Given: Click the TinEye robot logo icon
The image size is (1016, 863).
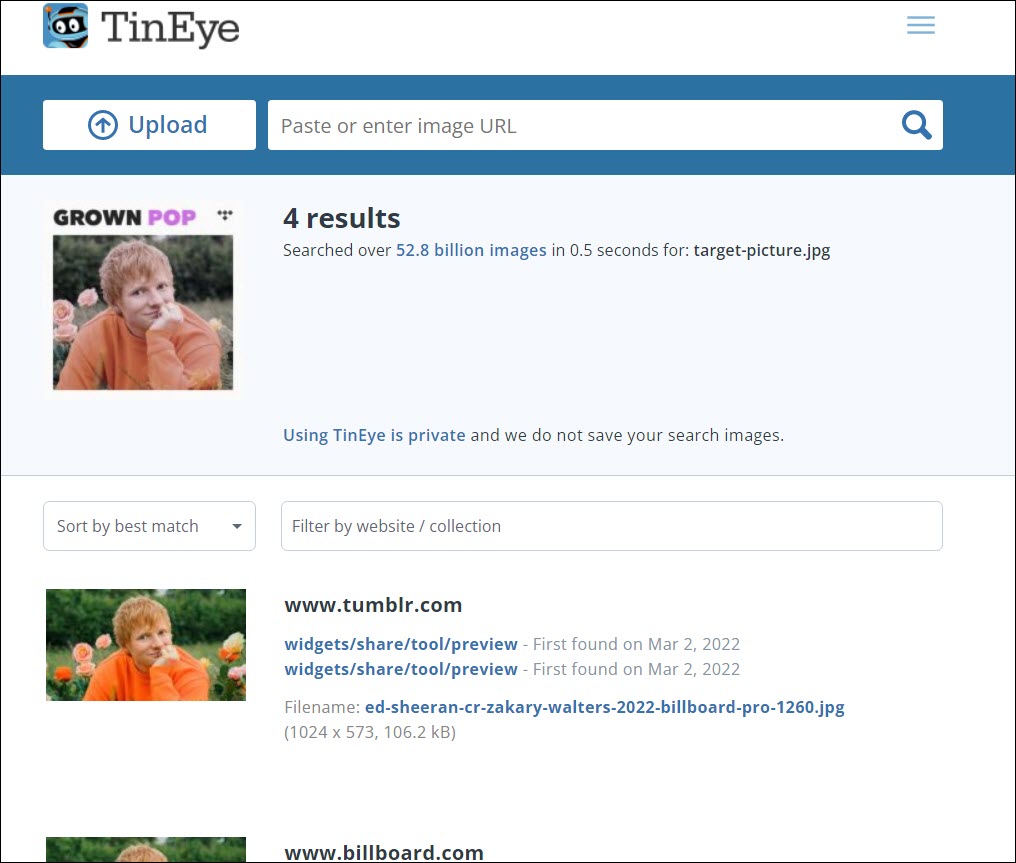Looking at the screenshot, I should pos(65,26).
